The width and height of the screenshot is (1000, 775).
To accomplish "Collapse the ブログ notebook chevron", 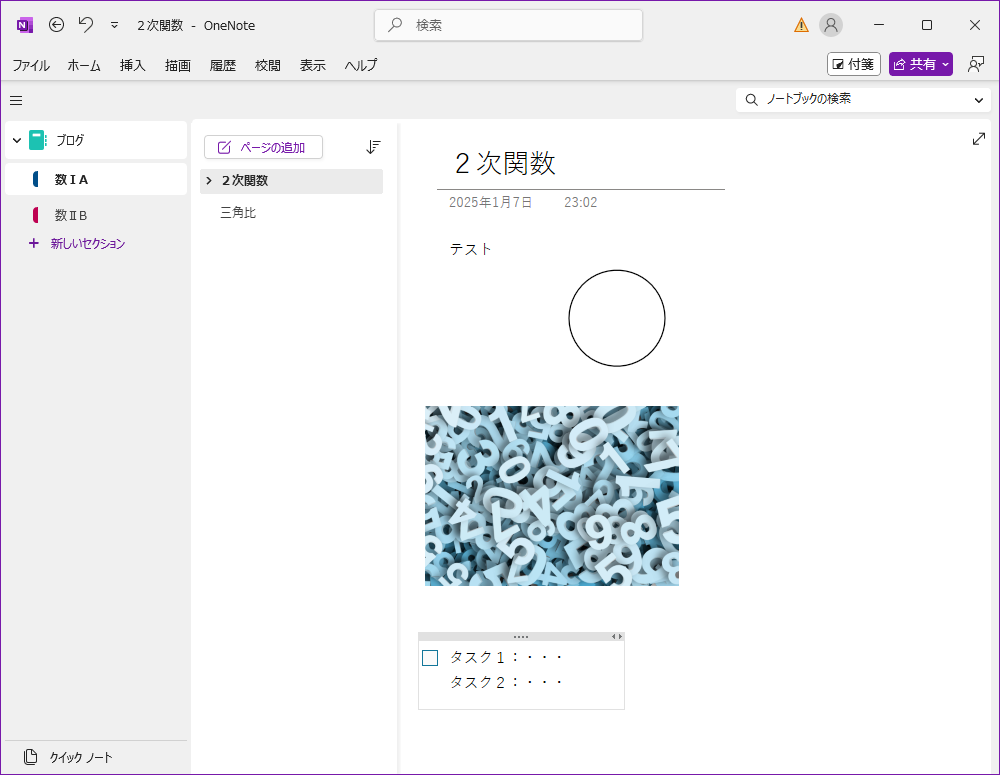I will pyautogui.click(x=16, y=141).
